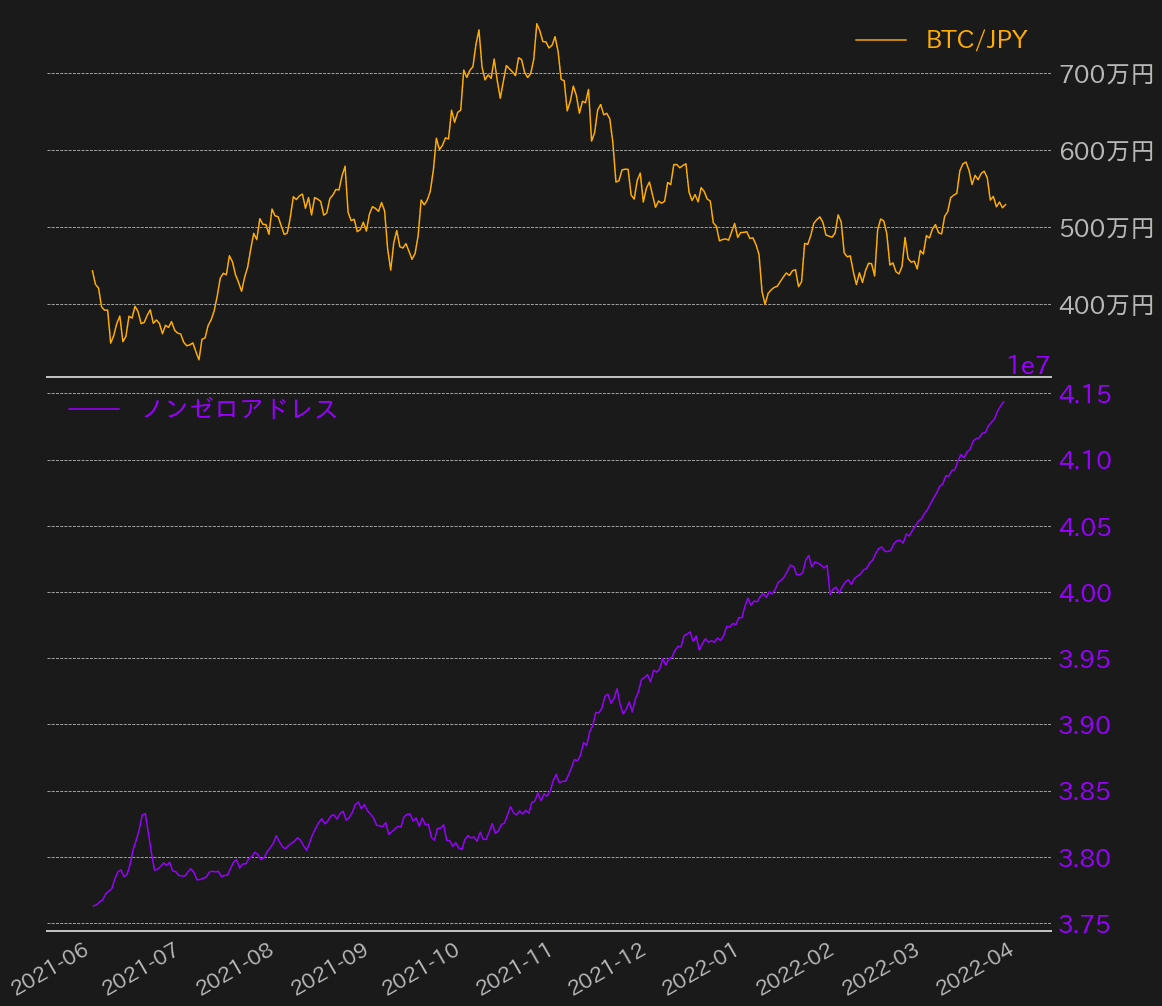
Task: Click the ノンゼロアドレス legend label
Action: point(240,408)
